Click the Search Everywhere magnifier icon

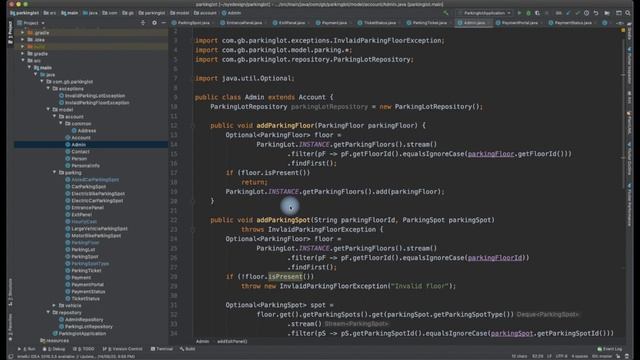pos(628,13)
